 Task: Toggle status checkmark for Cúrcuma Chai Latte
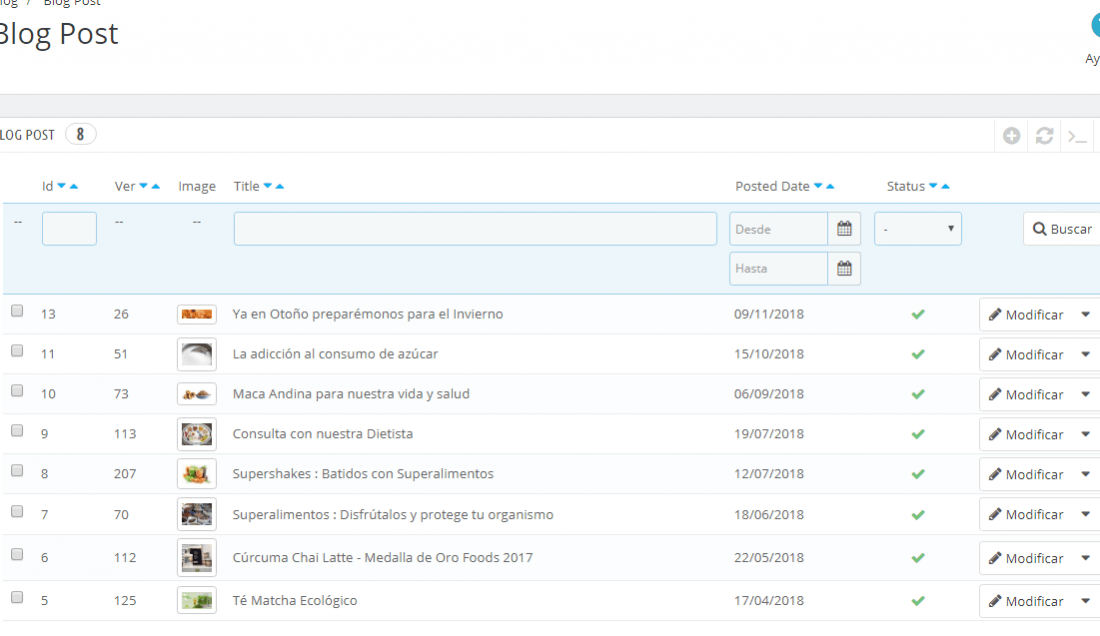point(918,558)
